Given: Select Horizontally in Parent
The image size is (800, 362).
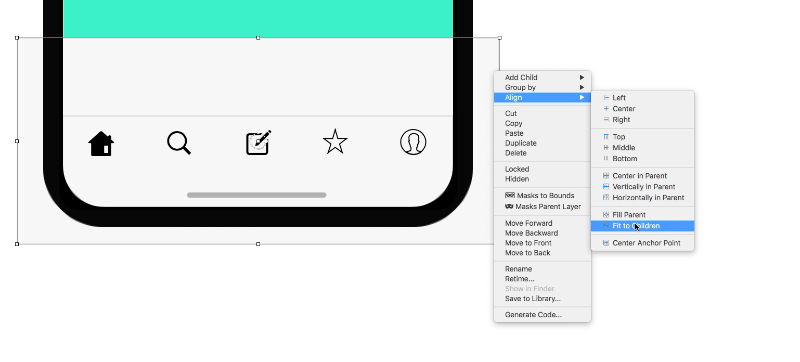Looking at the screenshot, I should 642,197.
